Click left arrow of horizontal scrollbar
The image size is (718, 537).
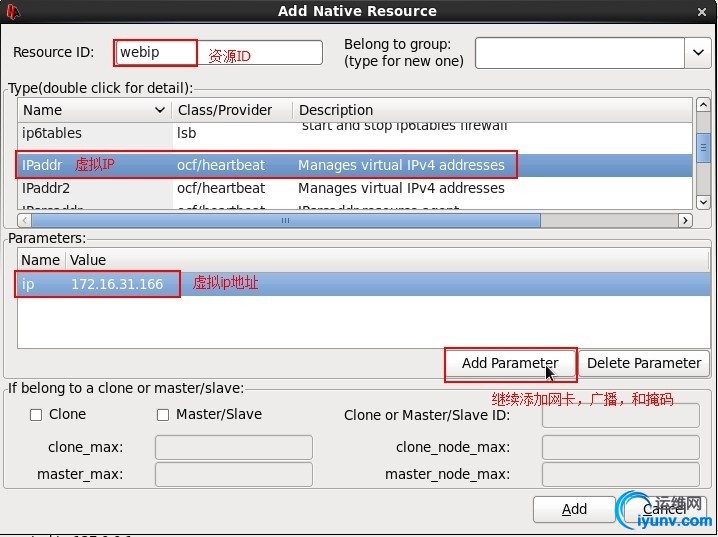(x=24, y=221)
